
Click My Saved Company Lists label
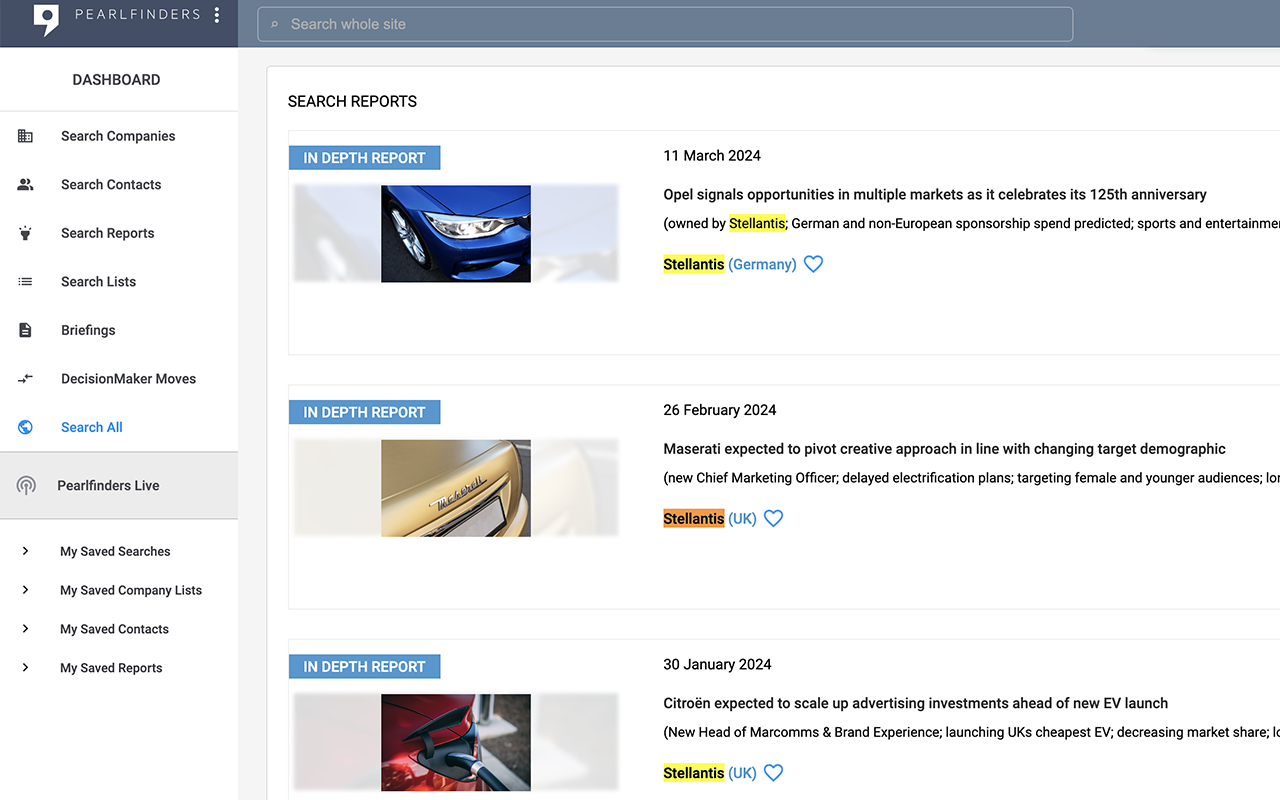pos(131,590)
